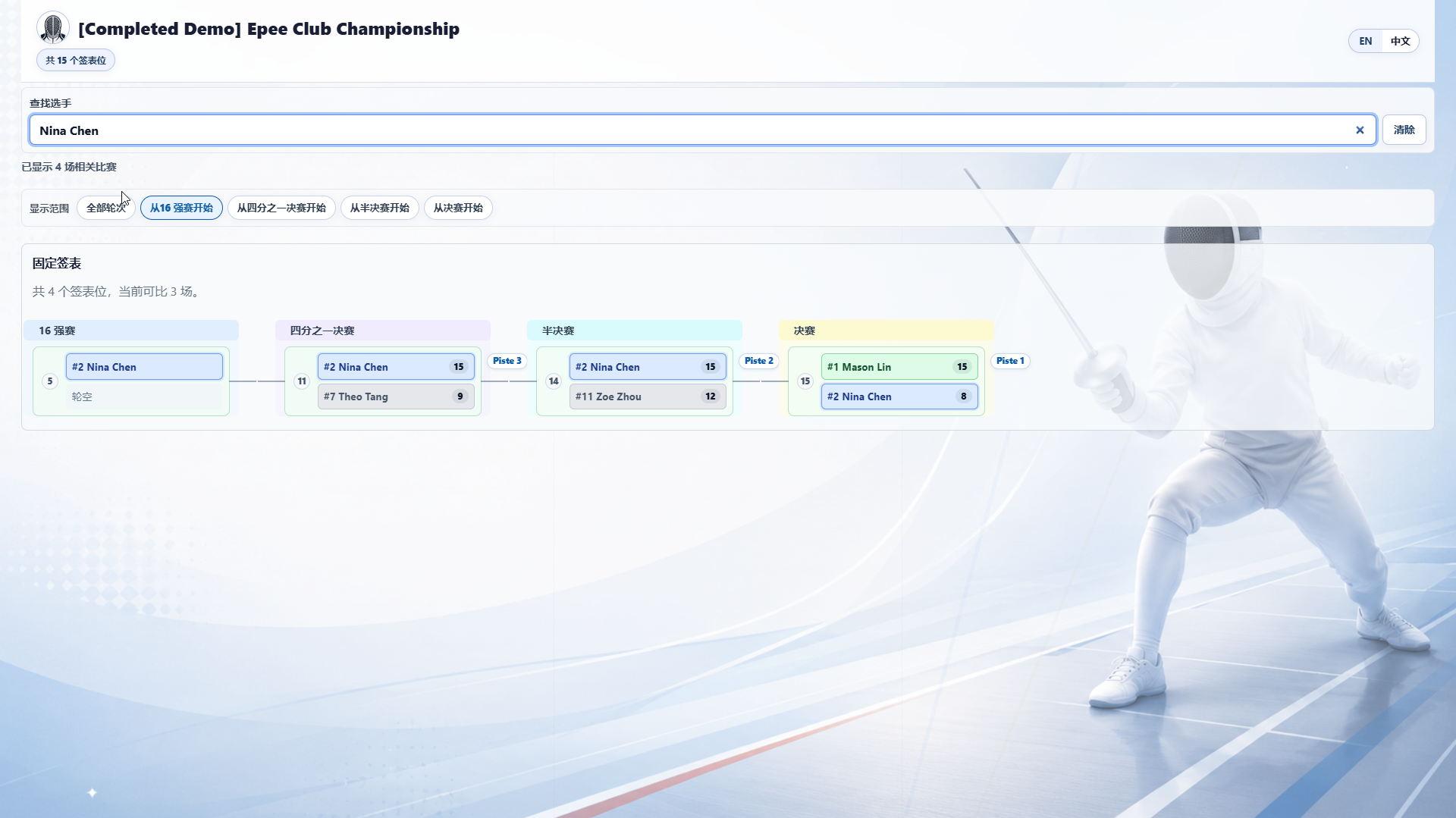
Task: Select 从半决赛开始 range filter
Action: tap(379, 208)
